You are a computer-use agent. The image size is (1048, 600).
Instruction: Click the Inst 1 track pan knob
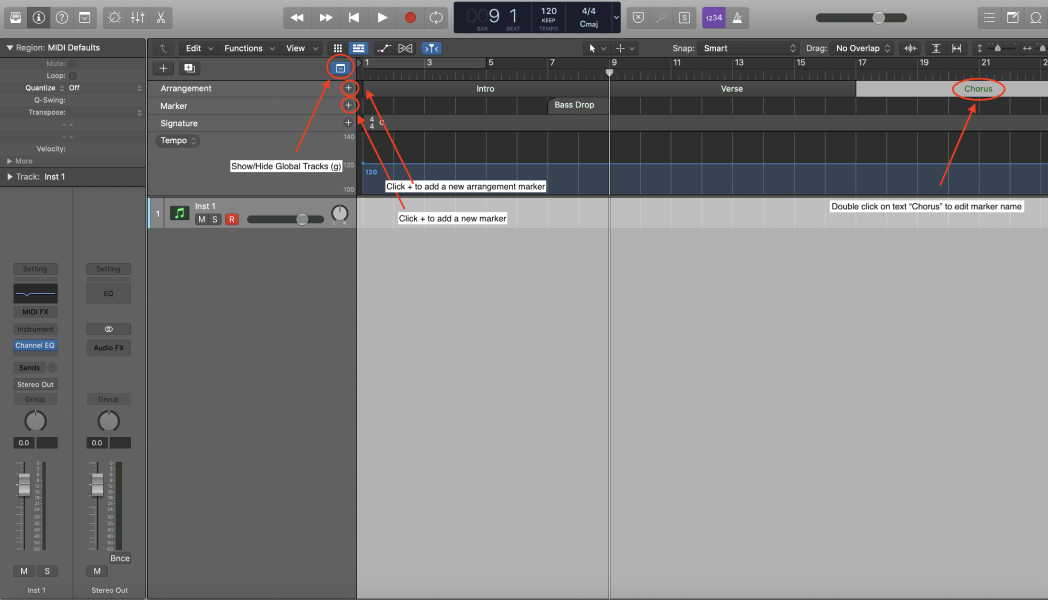[340, 214]
